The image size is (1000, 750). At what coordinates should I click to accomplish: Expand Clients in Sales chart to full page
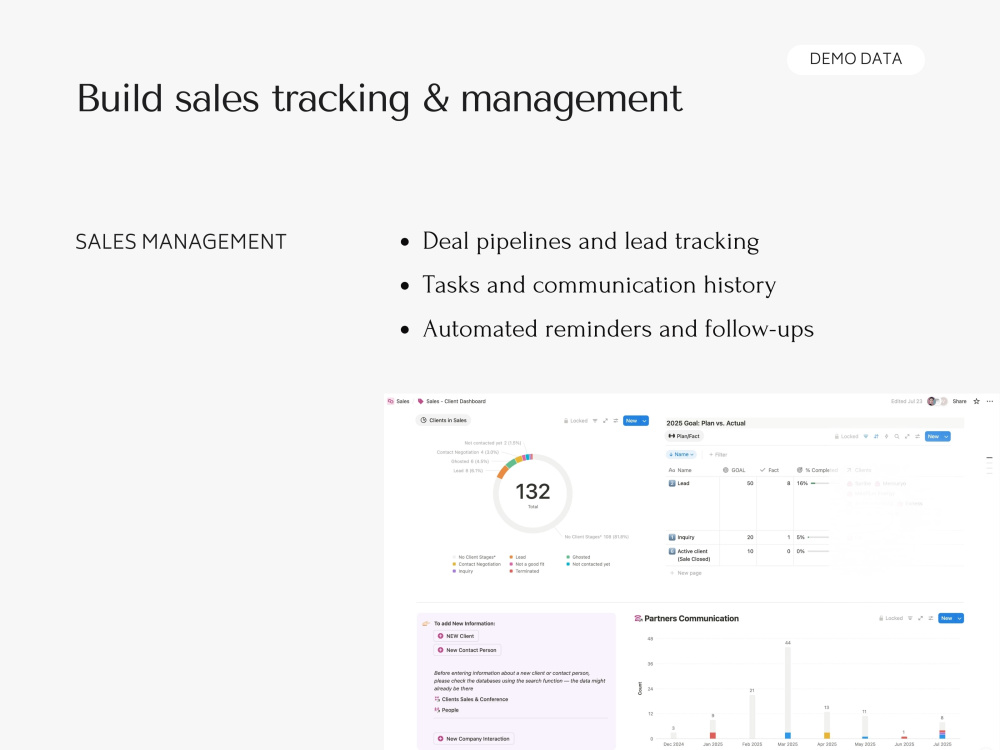(x=605, y=421)
